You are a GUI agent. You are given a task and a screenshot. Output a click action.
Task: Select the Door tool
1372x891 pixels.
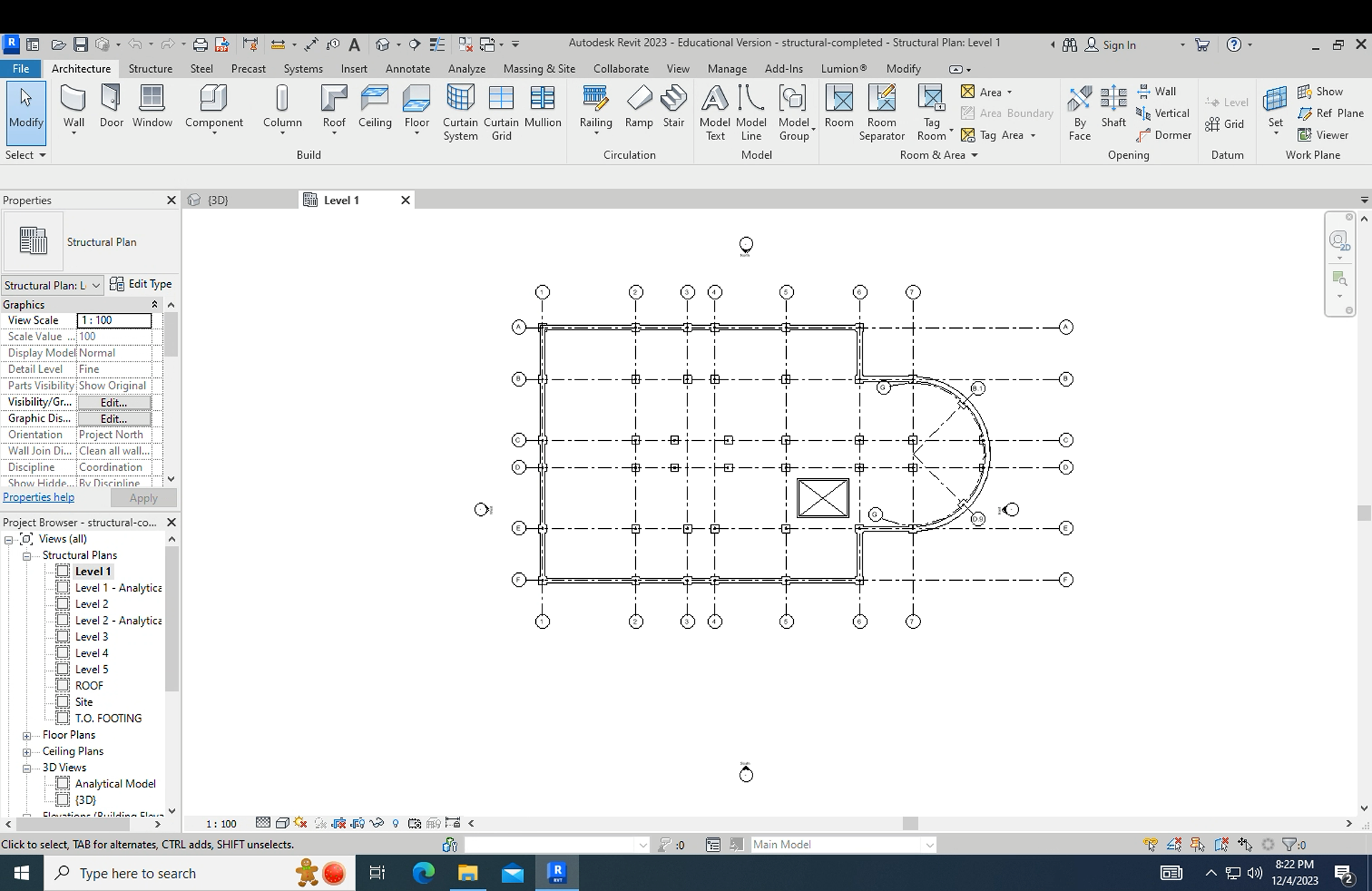point(111,107)
